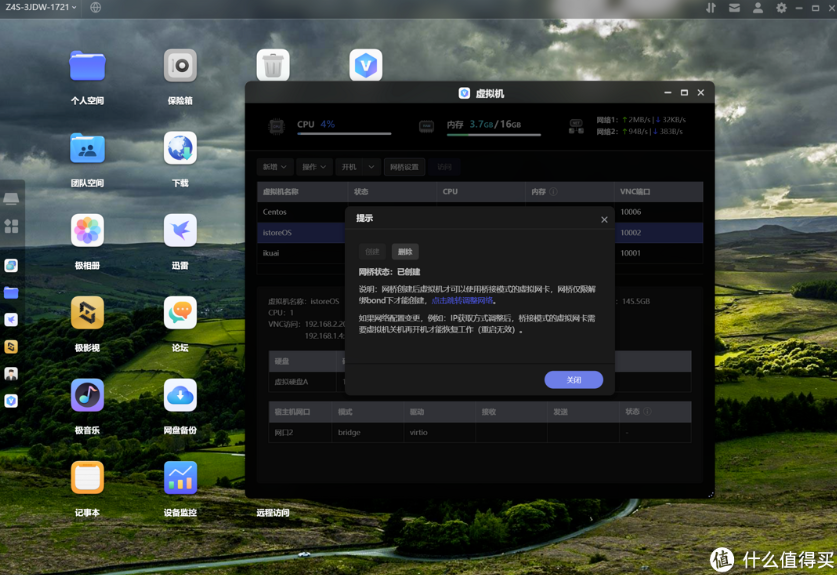837x575 pixels.
Task: Open the mail messages icon in top bar
Action: point(735,7)
